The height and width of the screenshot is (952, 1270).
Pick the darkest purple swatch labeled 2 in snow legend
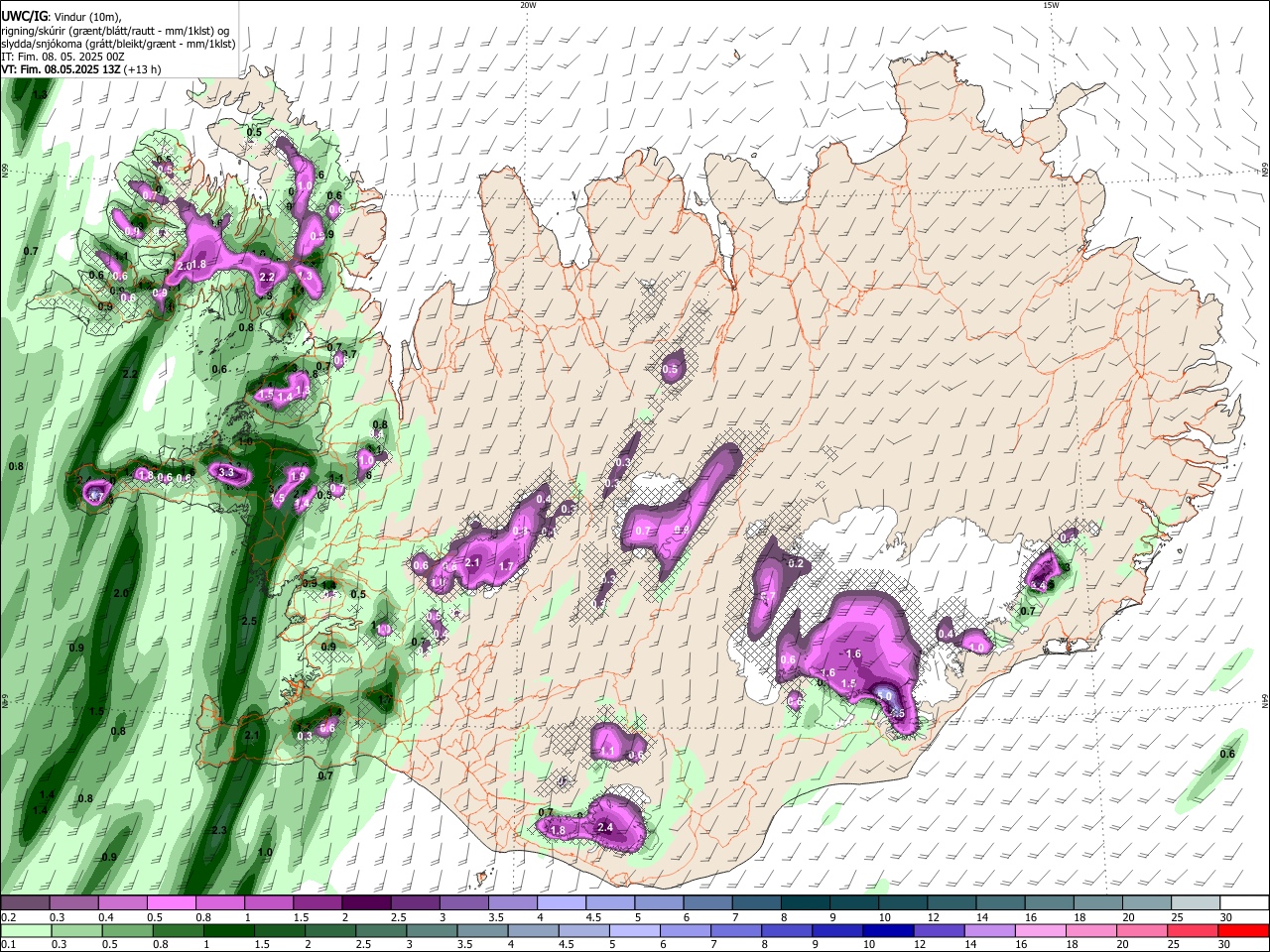coord(366,903)
